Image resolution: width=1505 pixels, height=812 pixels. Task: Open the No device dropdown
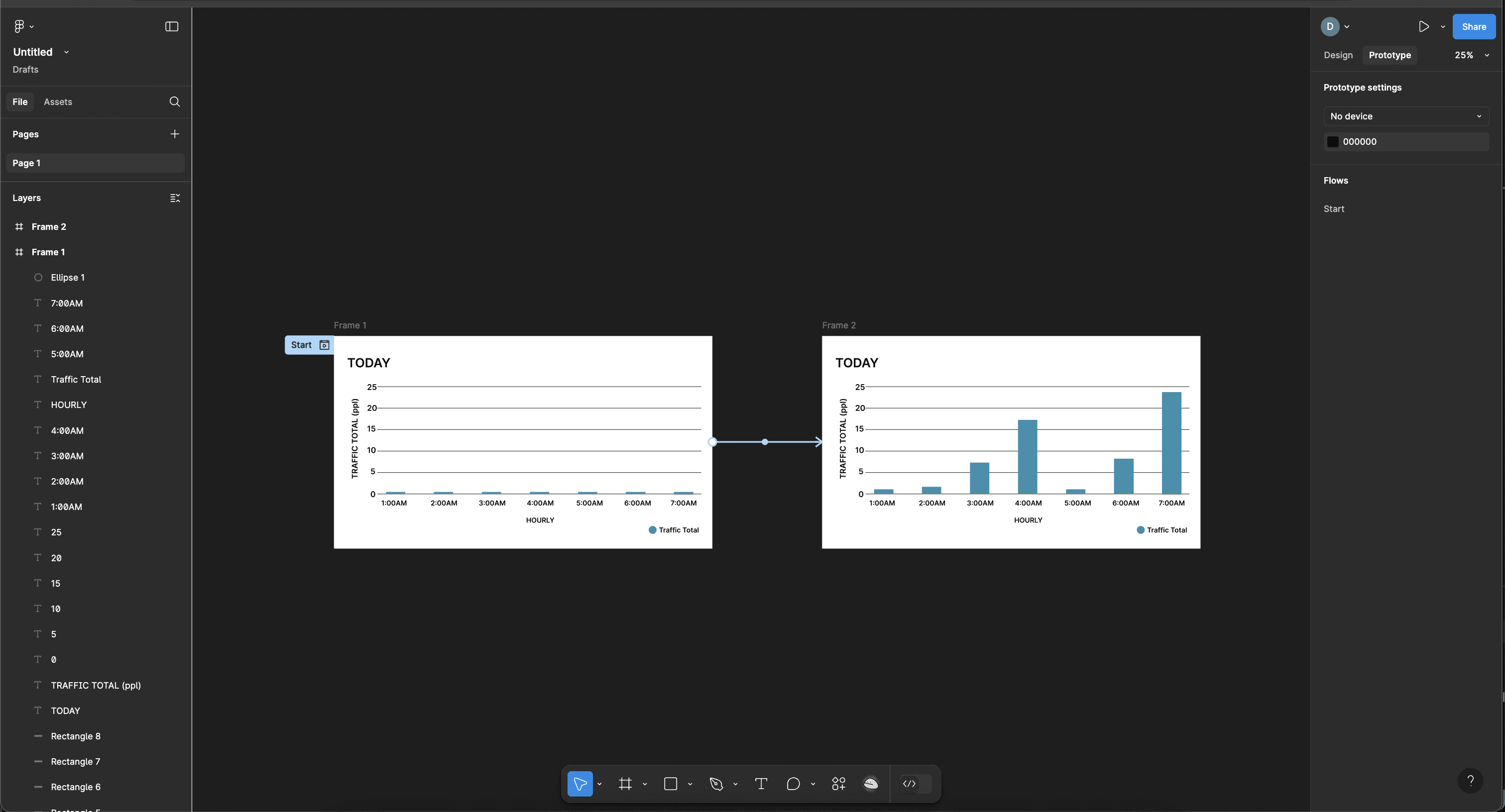(1406, 116)
